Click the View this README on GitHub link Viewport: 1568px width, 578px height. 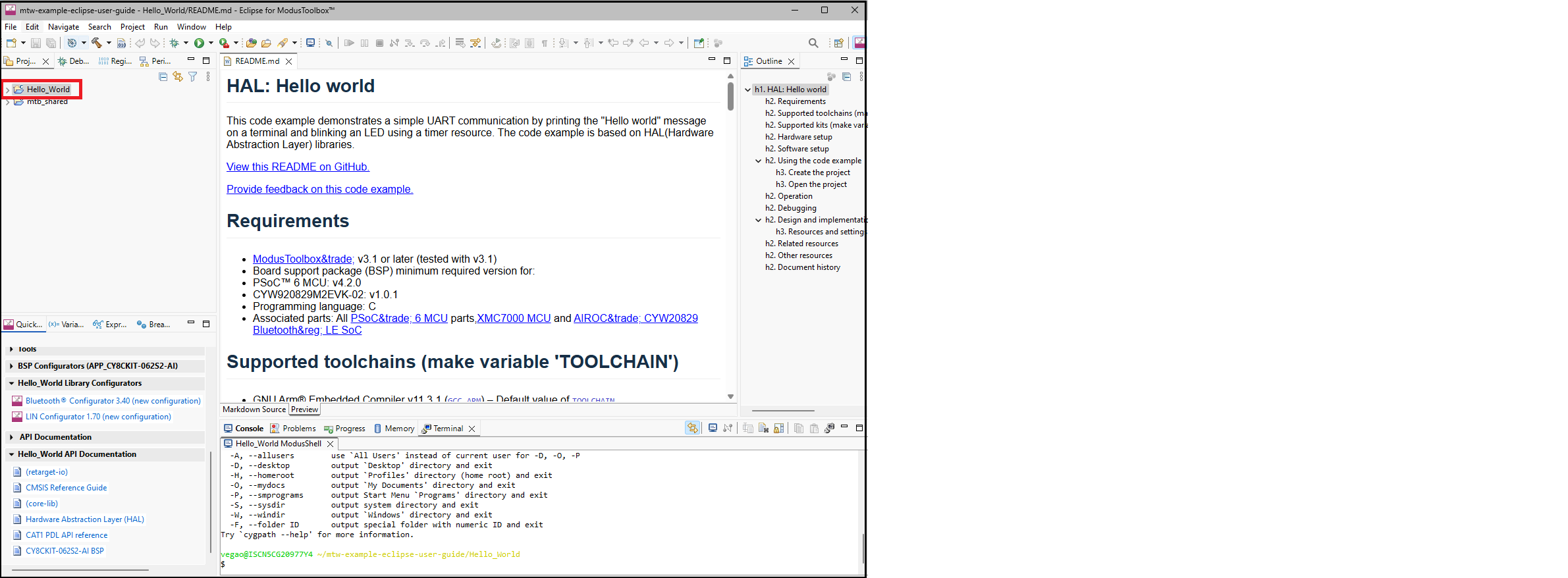point(298,167)
